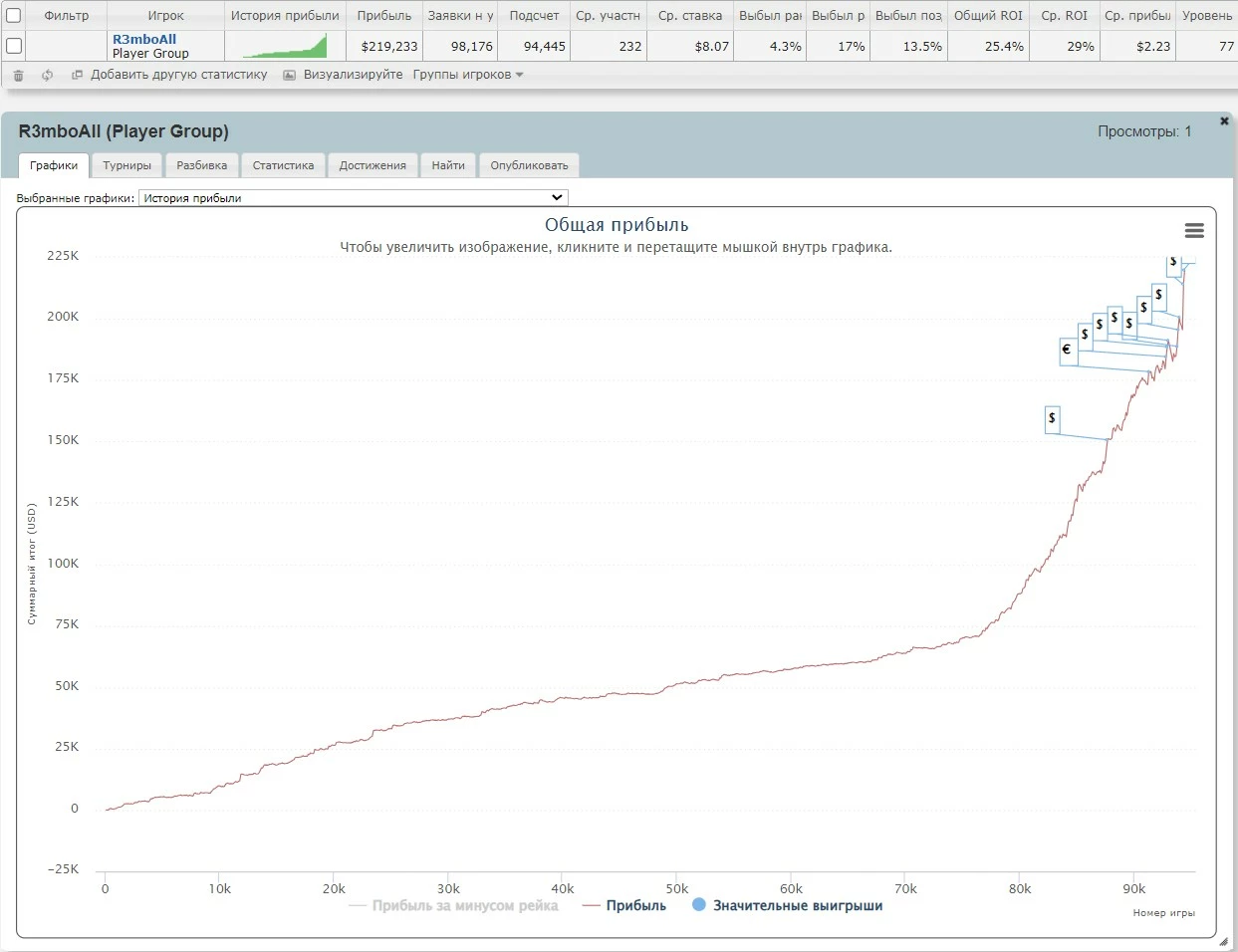Click the trash delete icon
The width and height of the screenshot is (1238, 952).
point(18,76)
